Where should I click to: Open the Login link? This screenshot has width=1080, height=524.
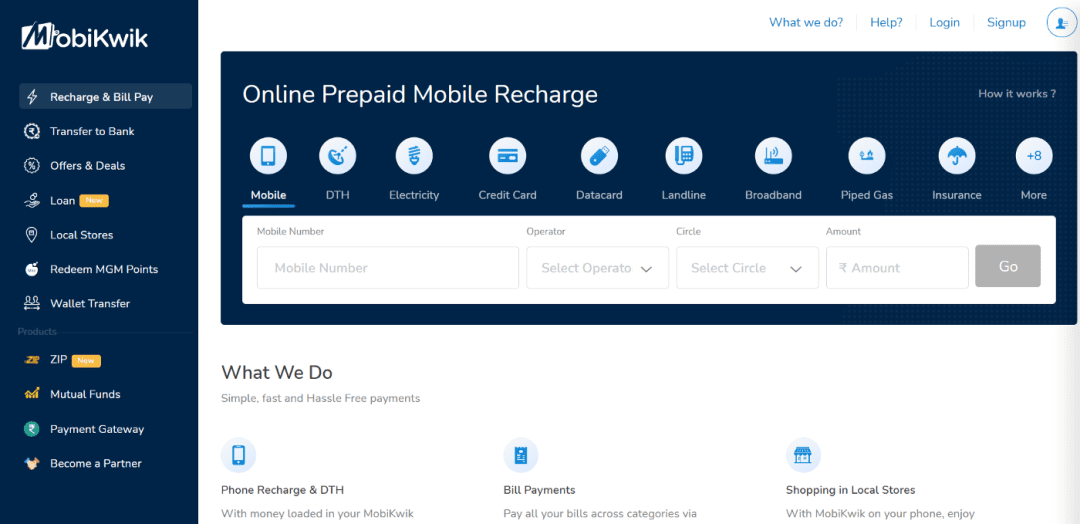click(944, 23)
